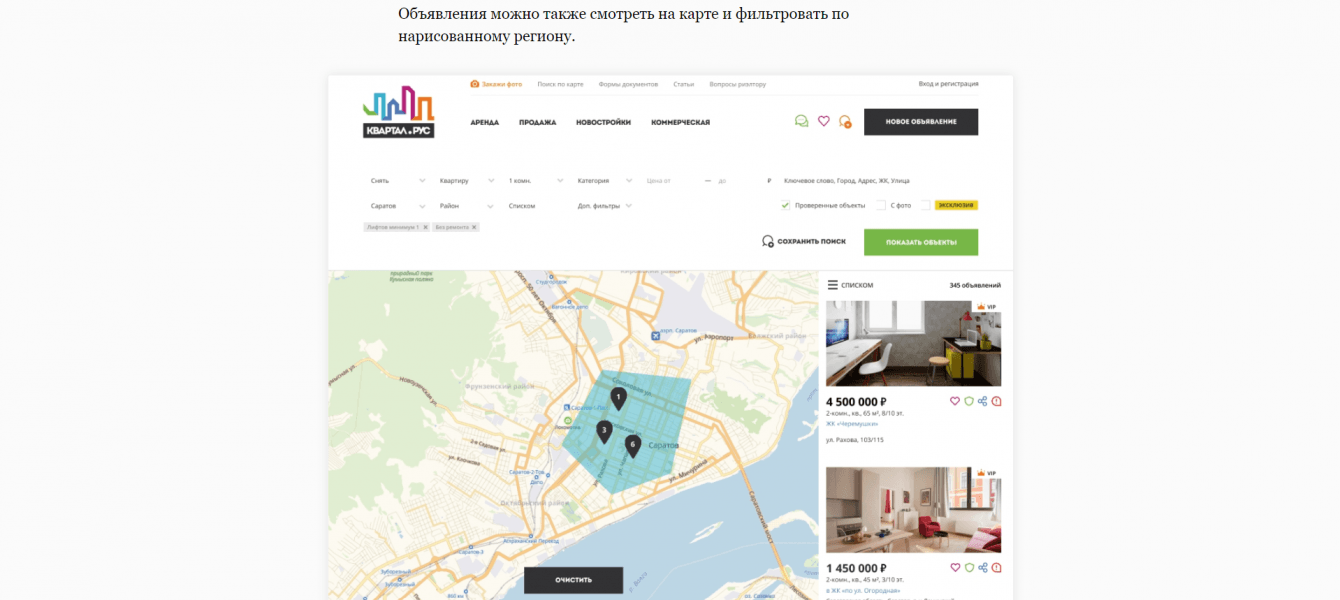This screenshot has width=1340, height=600.
Task: Click the magnifier icon beside Сохранить поиск
Action: 768,241
